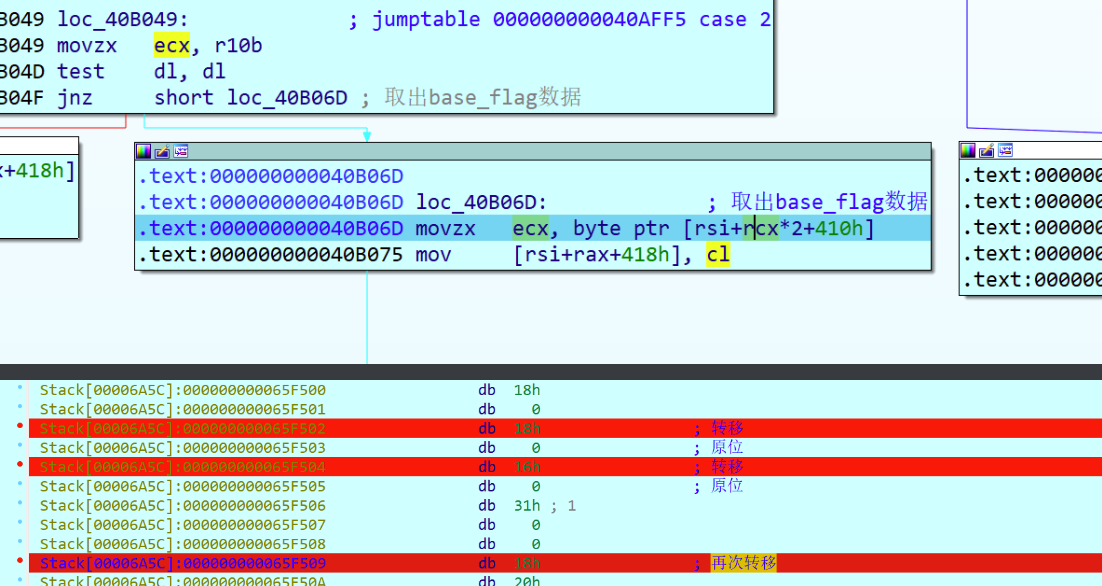
Task: Click the loc_40B06D label inside the center block
Action: [x=481, y=203]
